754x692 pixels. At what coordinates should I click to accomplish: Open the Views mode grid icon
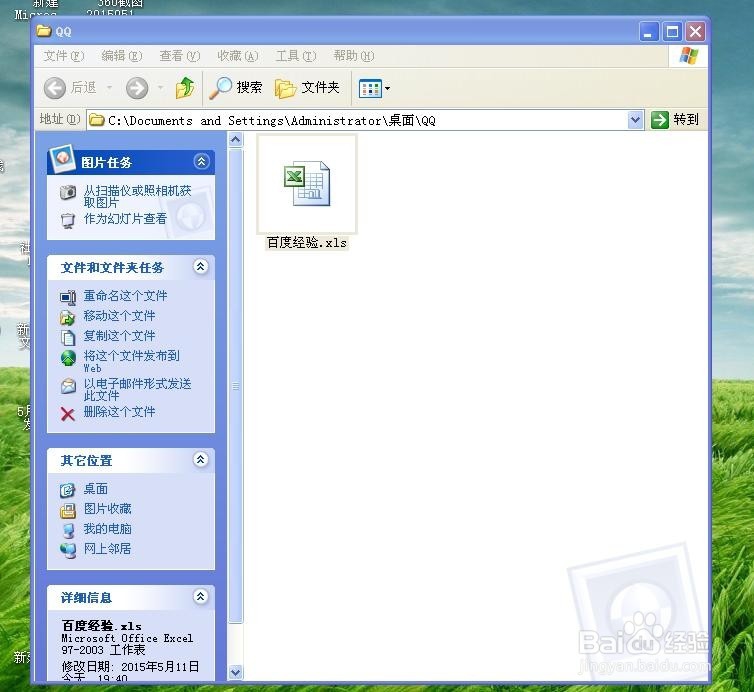(x=370, y=88)
